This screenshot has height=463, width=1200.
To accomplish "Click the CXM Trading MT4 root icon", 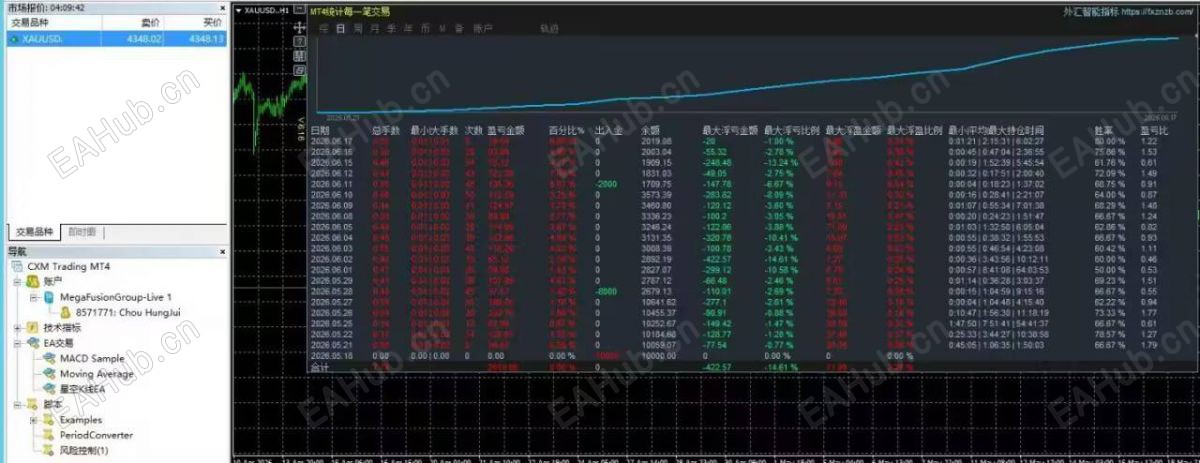I will pos(19,267).
